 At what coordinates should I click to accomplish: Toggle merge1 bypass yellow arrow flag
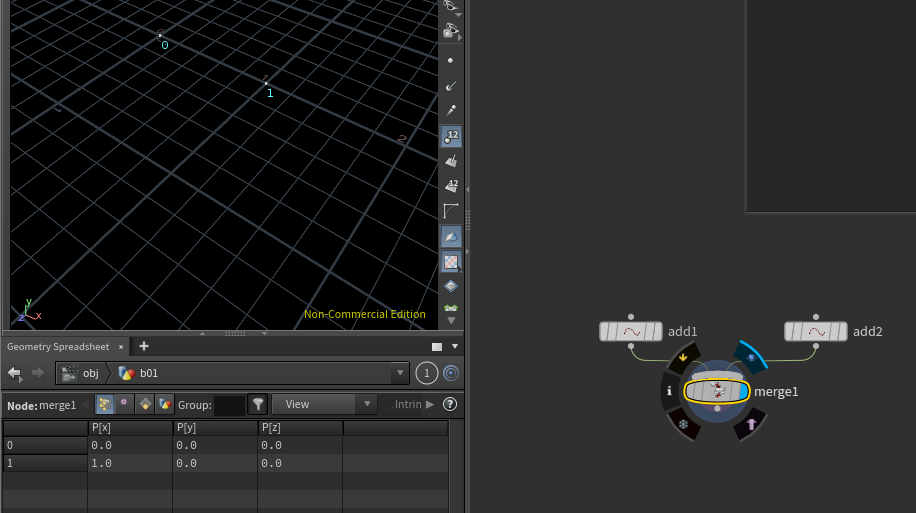click(683, 357)
